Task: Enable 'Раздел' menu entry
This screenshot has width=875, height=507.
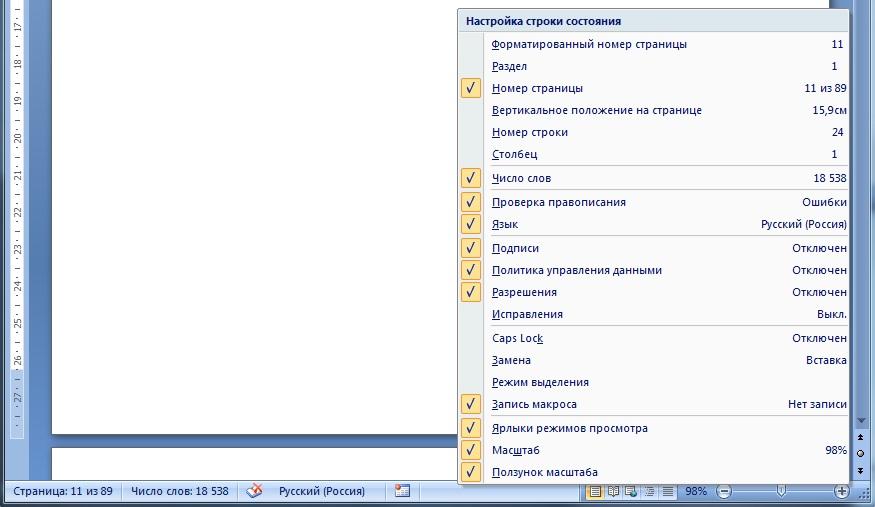Action: click(653, 66)
